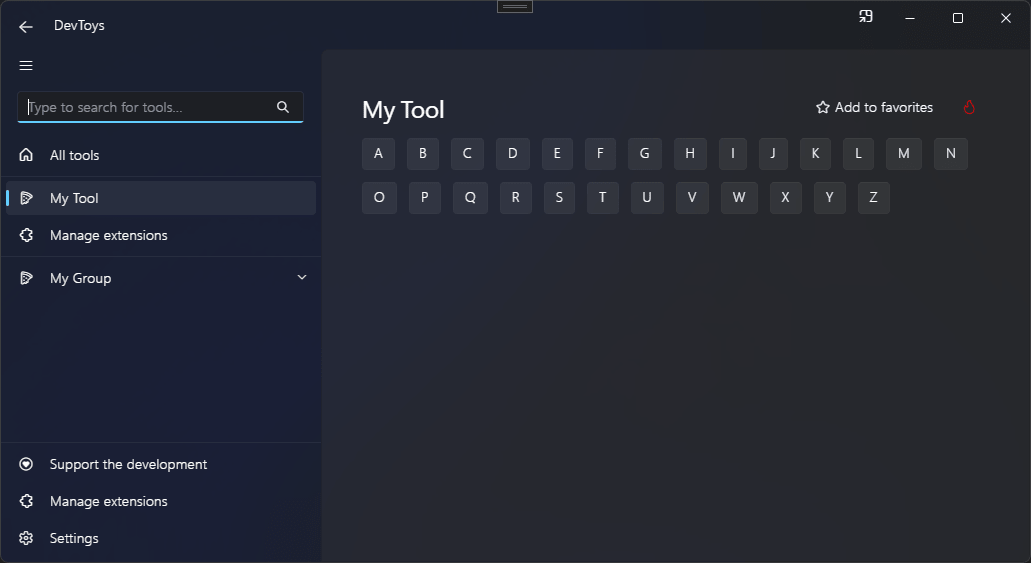This screenshot has width=1031, height=563.
Task: Close the DevToys window
Action: 1006,18
